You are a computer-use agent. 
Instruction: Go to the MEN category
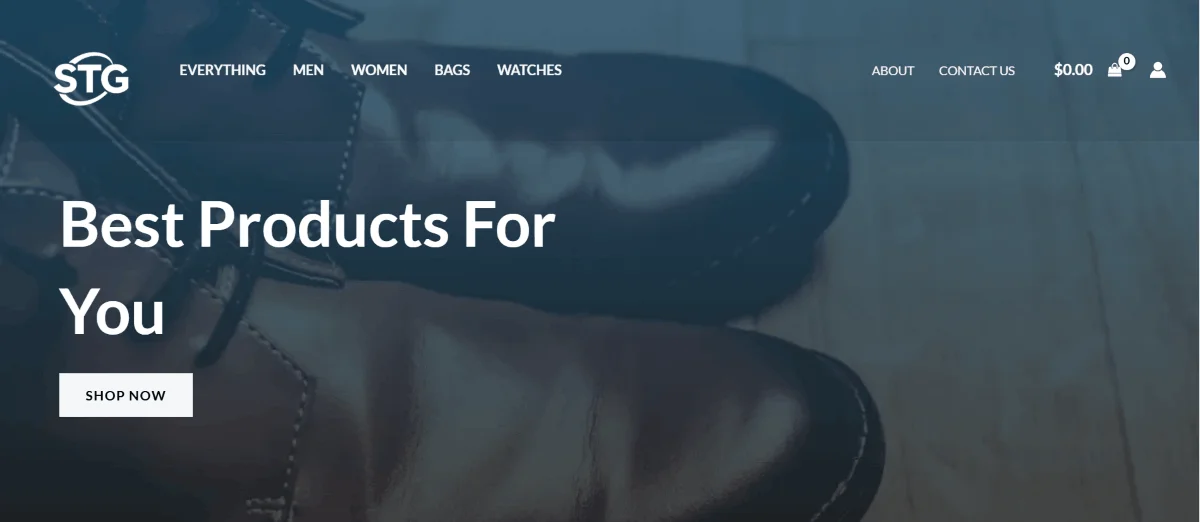(308, 70)
